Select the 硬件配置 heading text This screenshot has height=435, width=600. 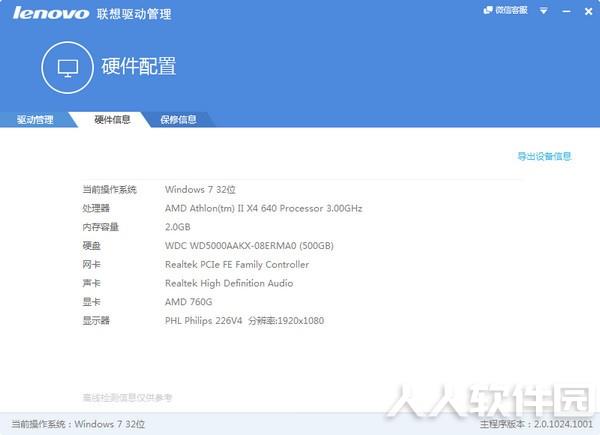(x=139, y=66)
